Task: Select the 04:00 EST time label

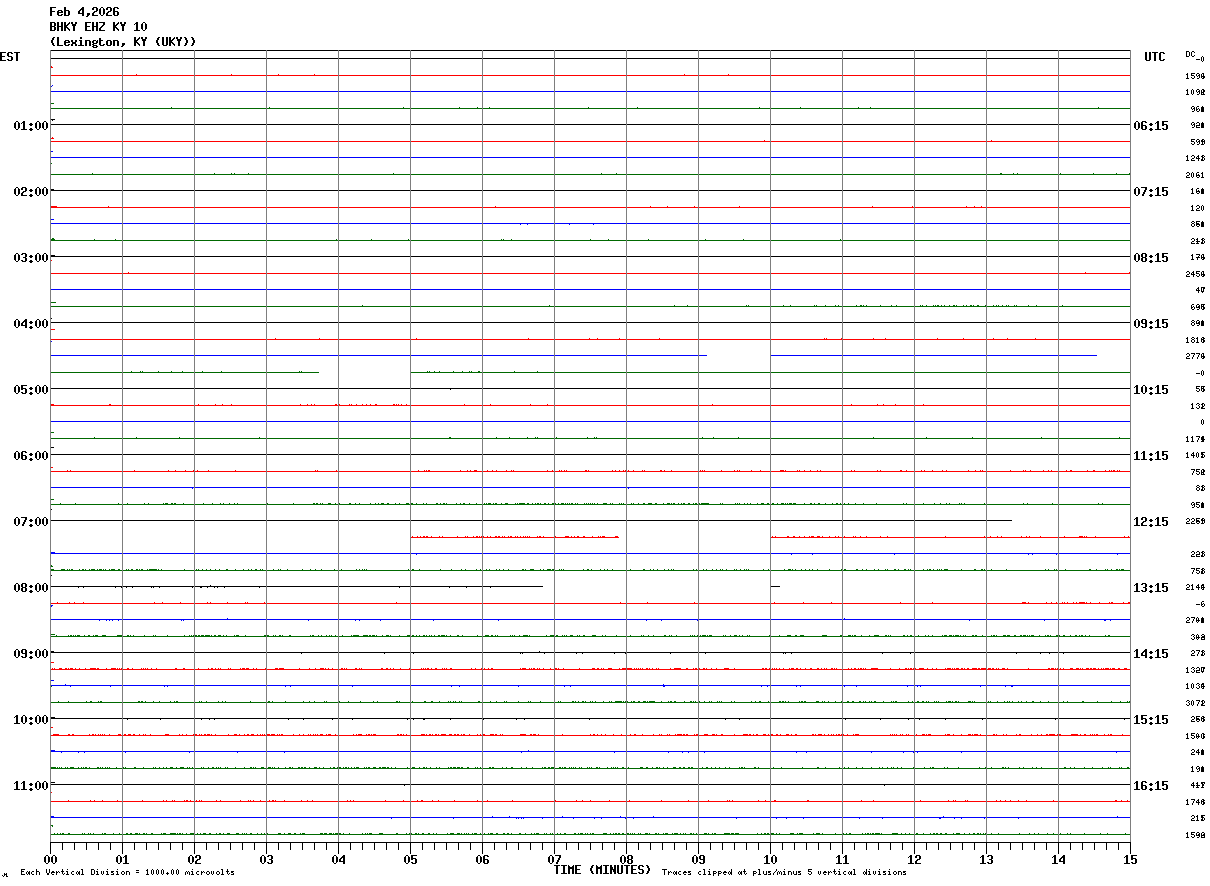Action: coord(31,324)
